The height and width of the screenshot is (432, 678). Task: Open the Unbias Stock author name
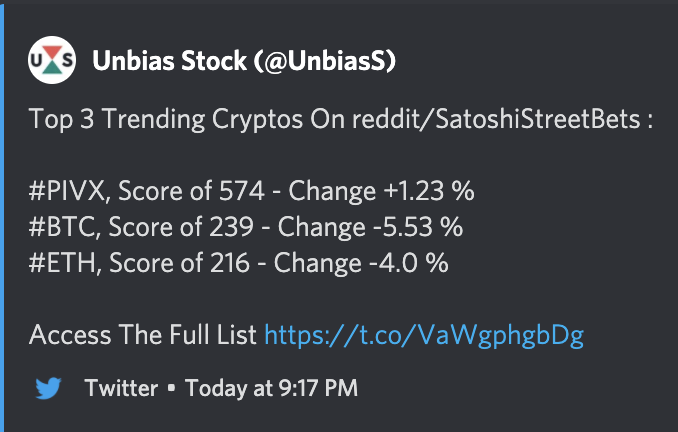pyautogui.click(x=169, y=61)
